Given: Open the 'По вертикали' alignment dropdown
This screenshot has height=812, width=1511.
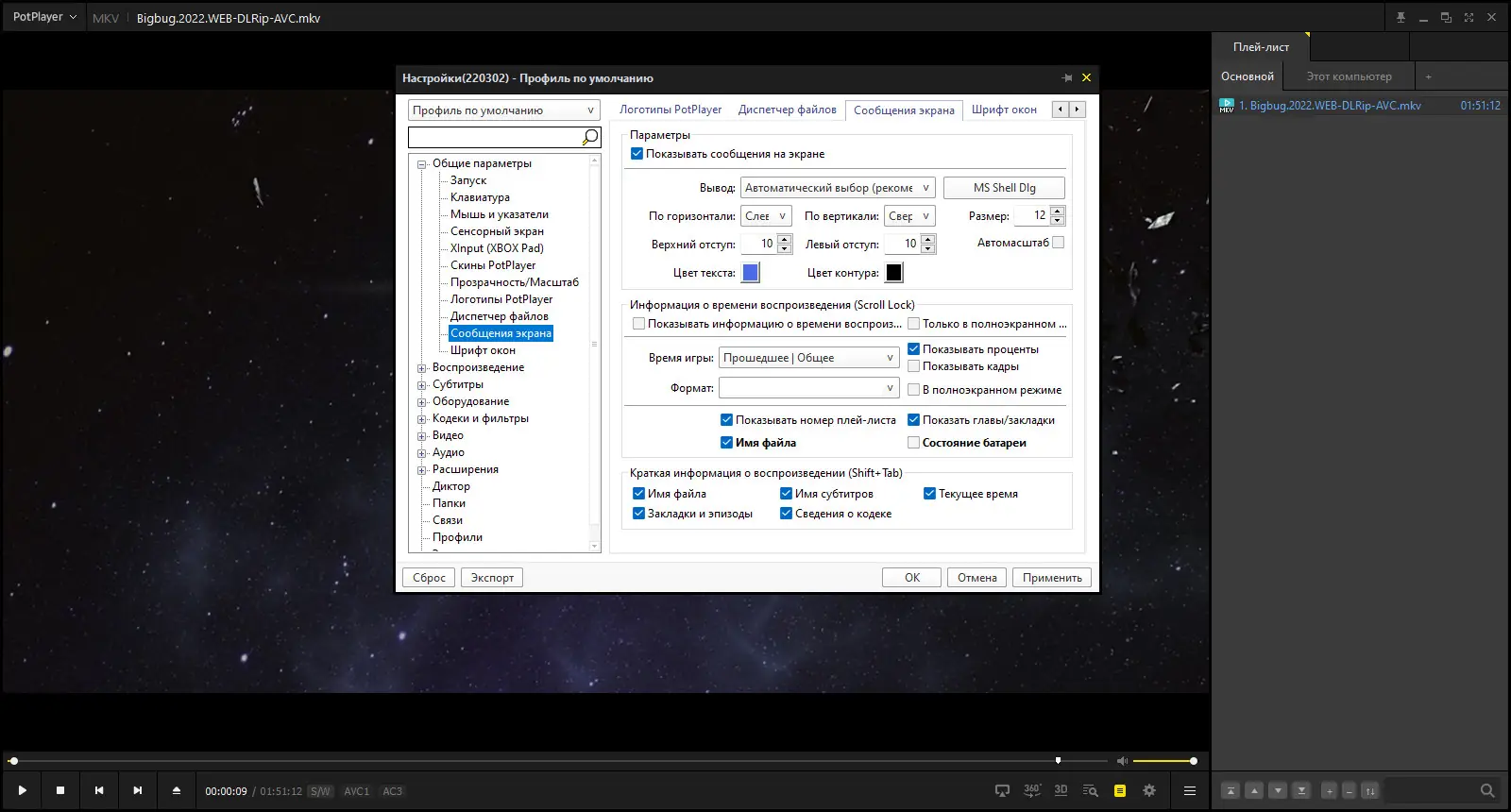Looking at the screenshot, I should coord(909,216).
